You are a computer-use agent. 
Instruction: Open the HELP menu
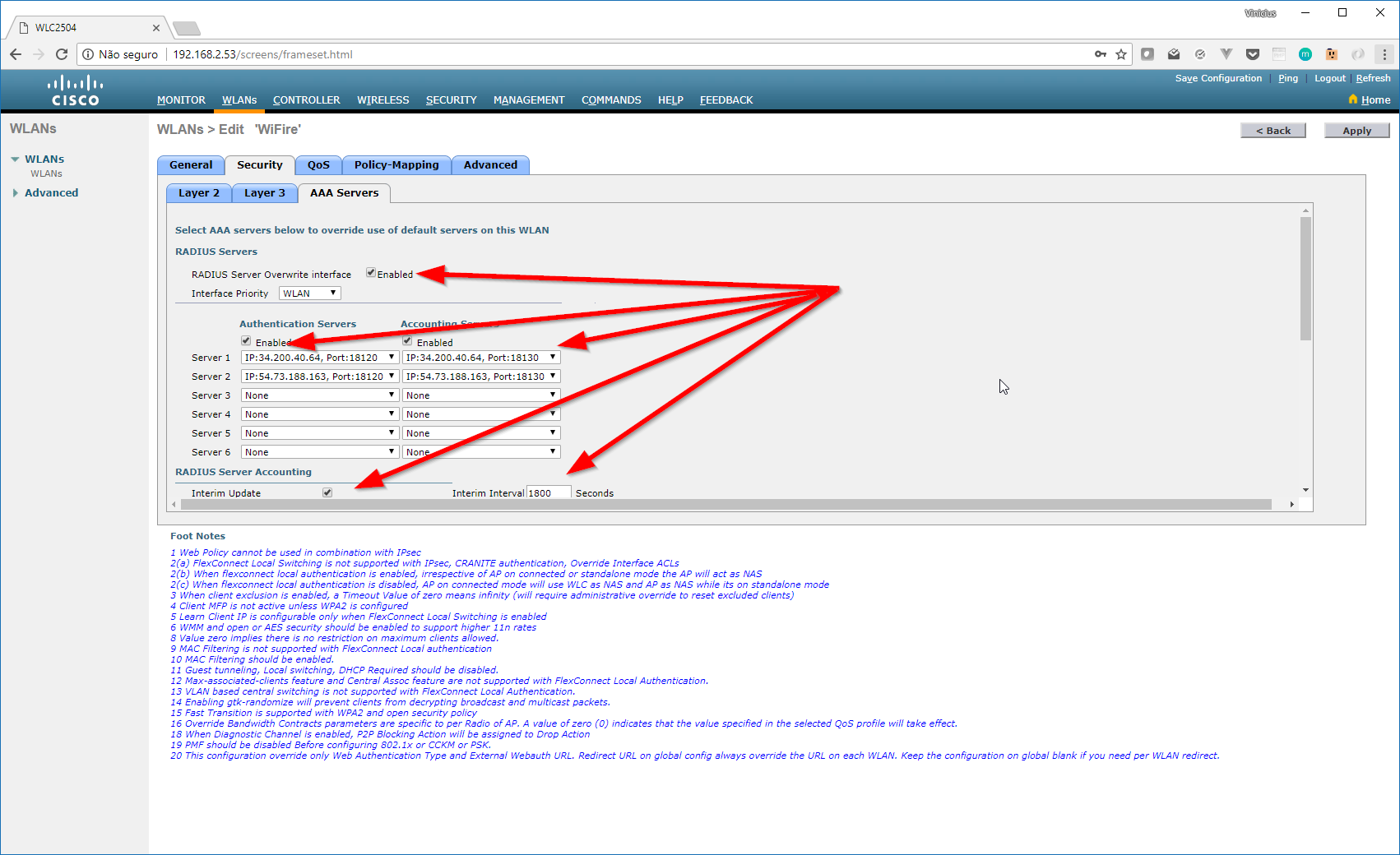pyautogui.click(x=670, y=100)
